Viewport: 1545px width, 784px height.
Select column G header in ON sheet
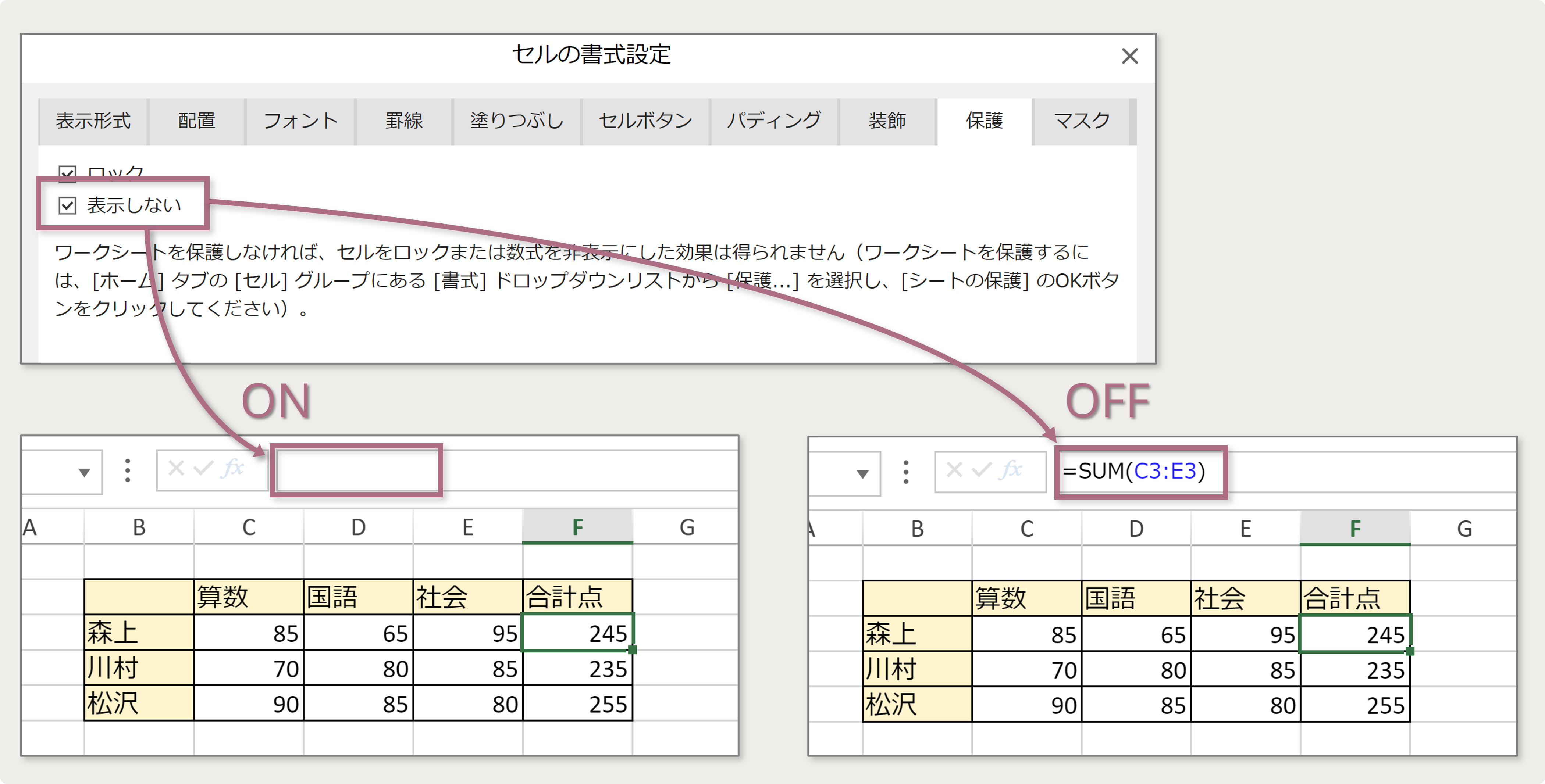[x=686, y=527]
